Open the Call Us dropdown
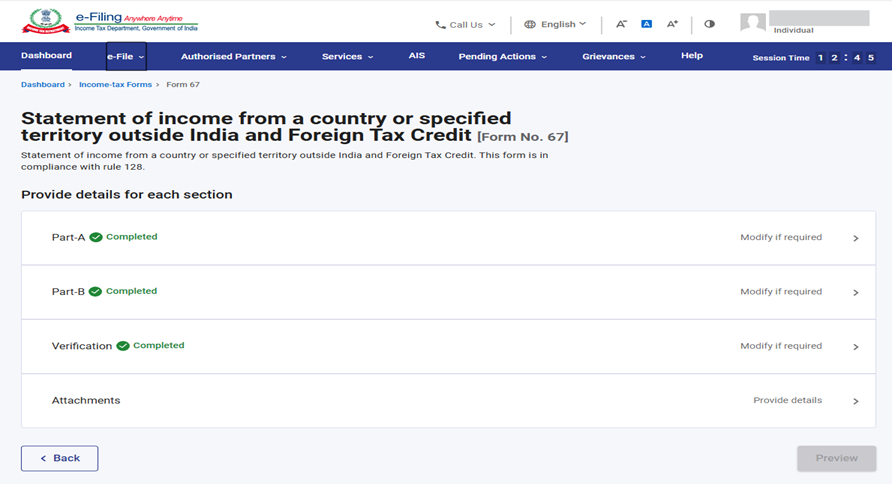 (465, 25)
